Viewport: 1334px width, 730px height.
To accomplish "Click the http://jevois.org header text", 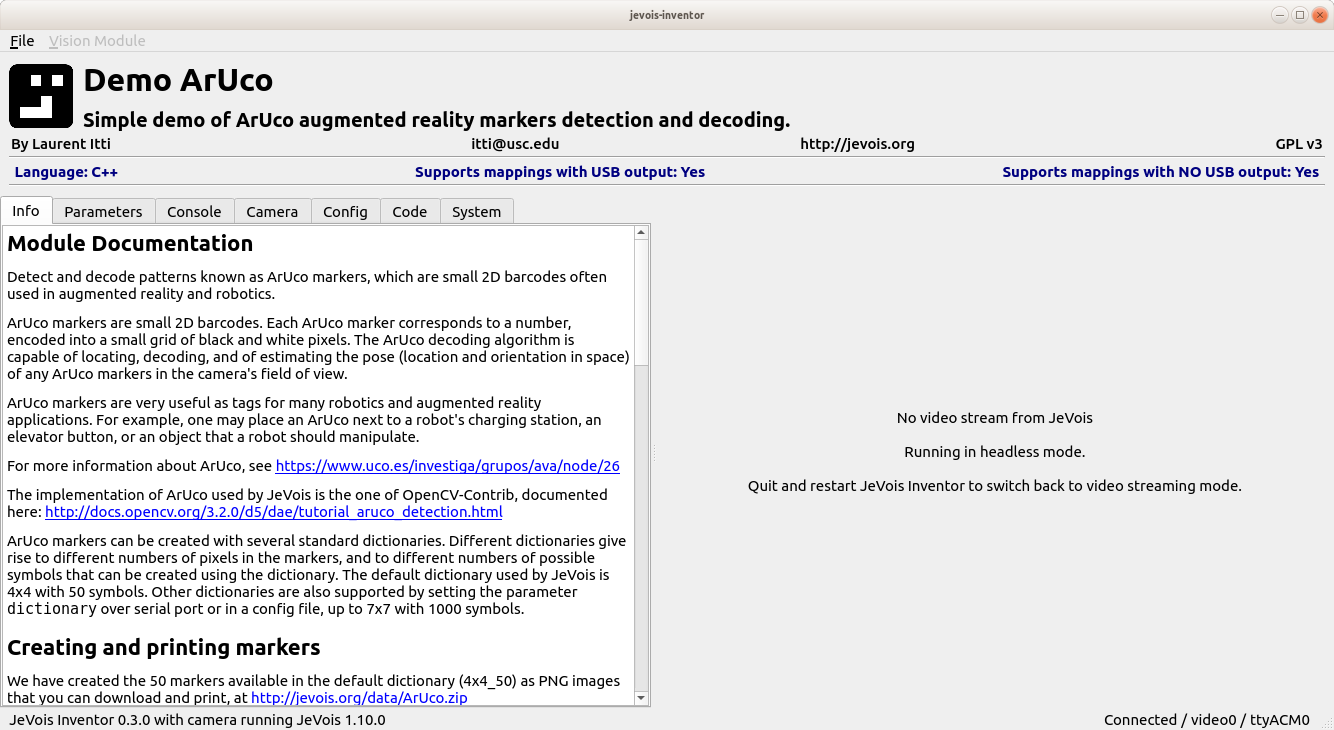I will [857, 144].
